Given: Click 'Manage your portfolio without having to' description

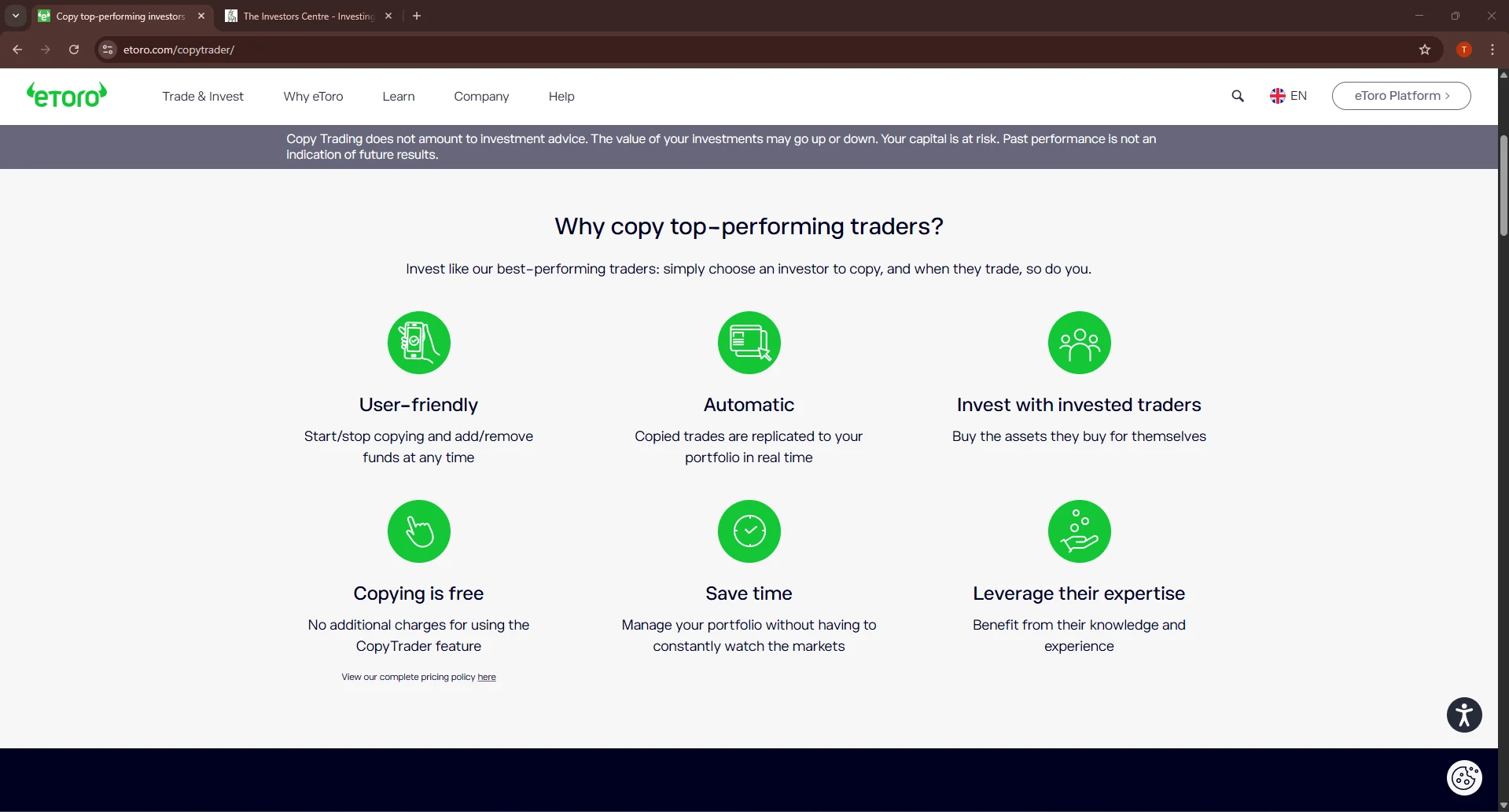Looking at the screenshot, I should [749, 635].
